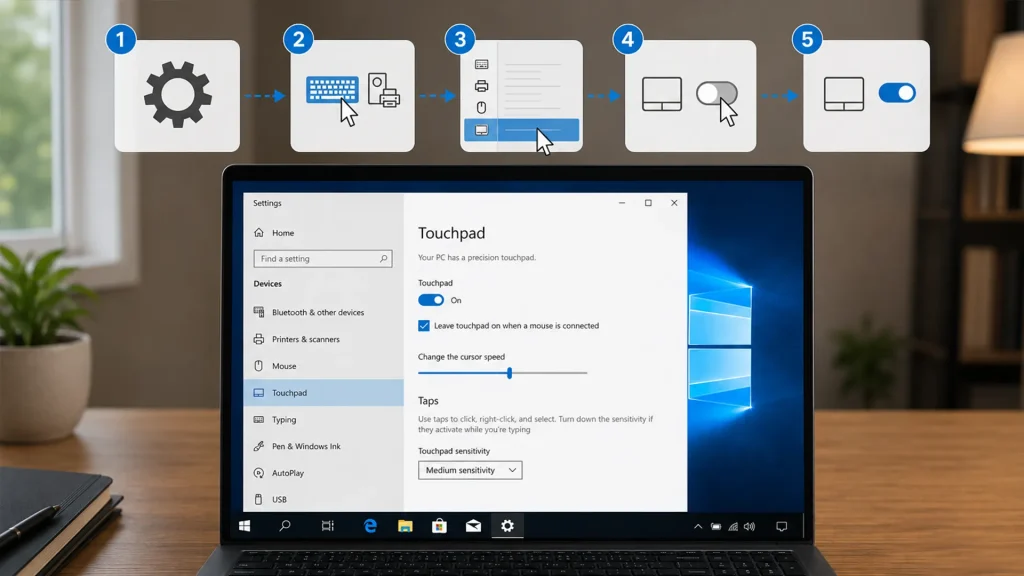This screenshot has width=1024, height=576.
Task: Open taskbar search magnifier
Action: tap(285, 526)
